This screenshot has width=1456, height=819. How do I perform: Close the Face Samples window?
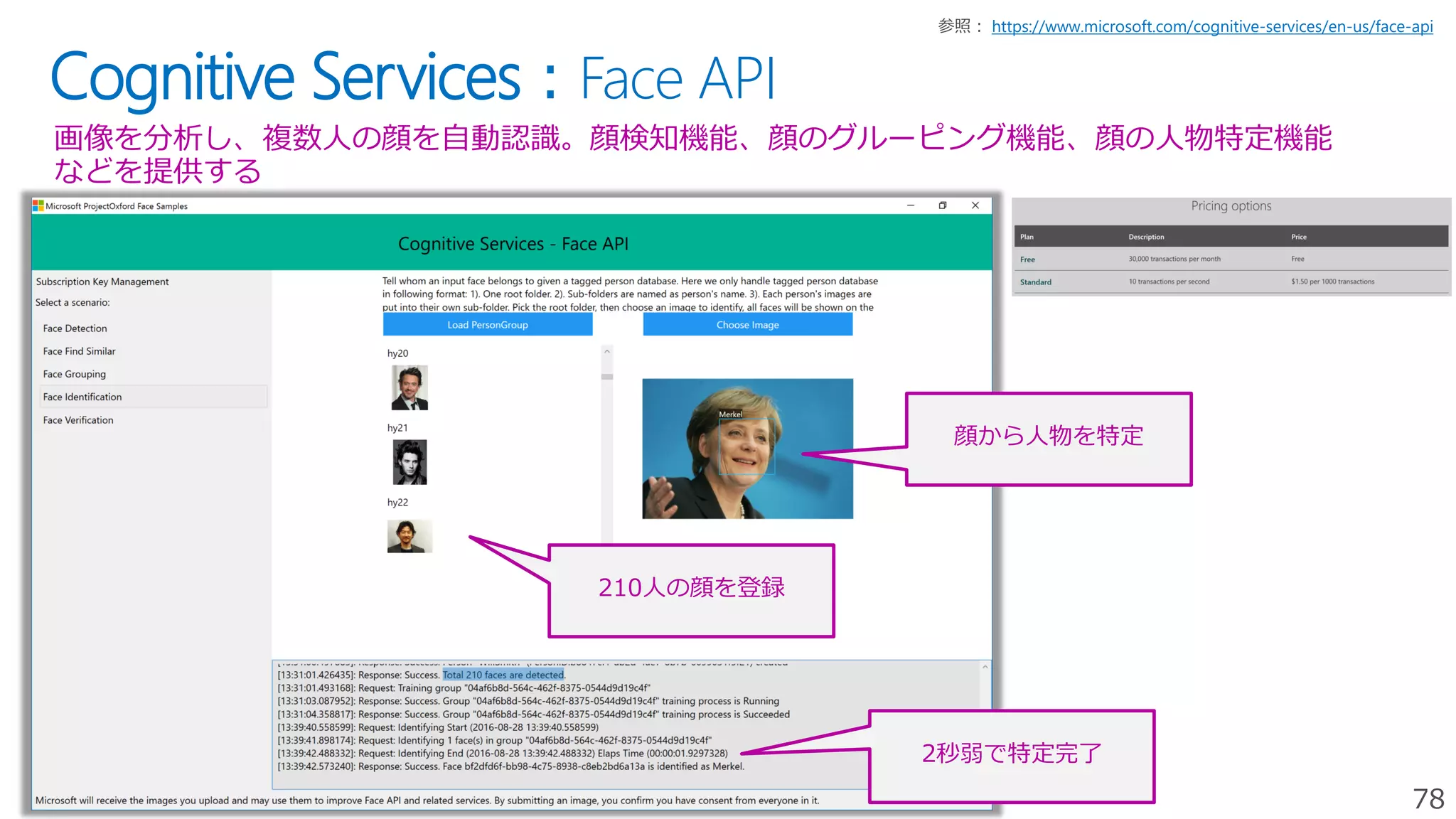[975, 205]
